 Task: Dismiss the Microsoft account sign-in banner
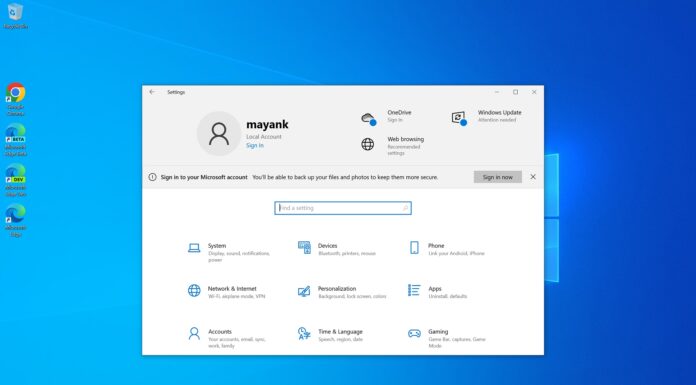tap(533, 177)
